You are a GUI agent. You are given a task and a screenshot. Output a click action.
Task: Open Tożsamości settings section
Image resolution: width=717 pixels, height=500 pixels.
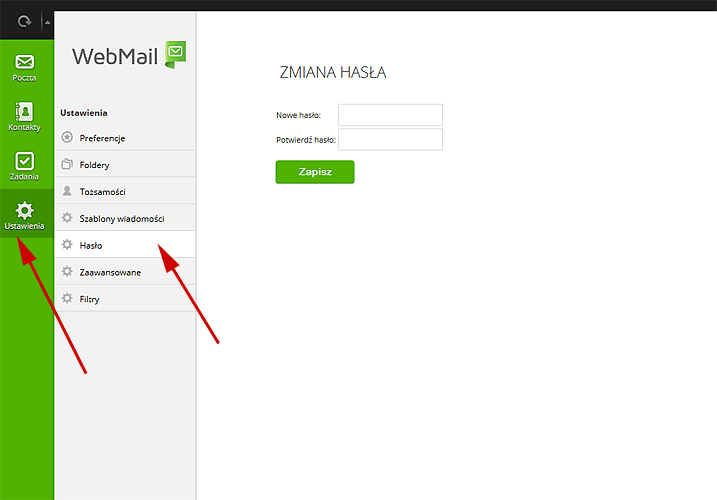click(x=125, y=191)
